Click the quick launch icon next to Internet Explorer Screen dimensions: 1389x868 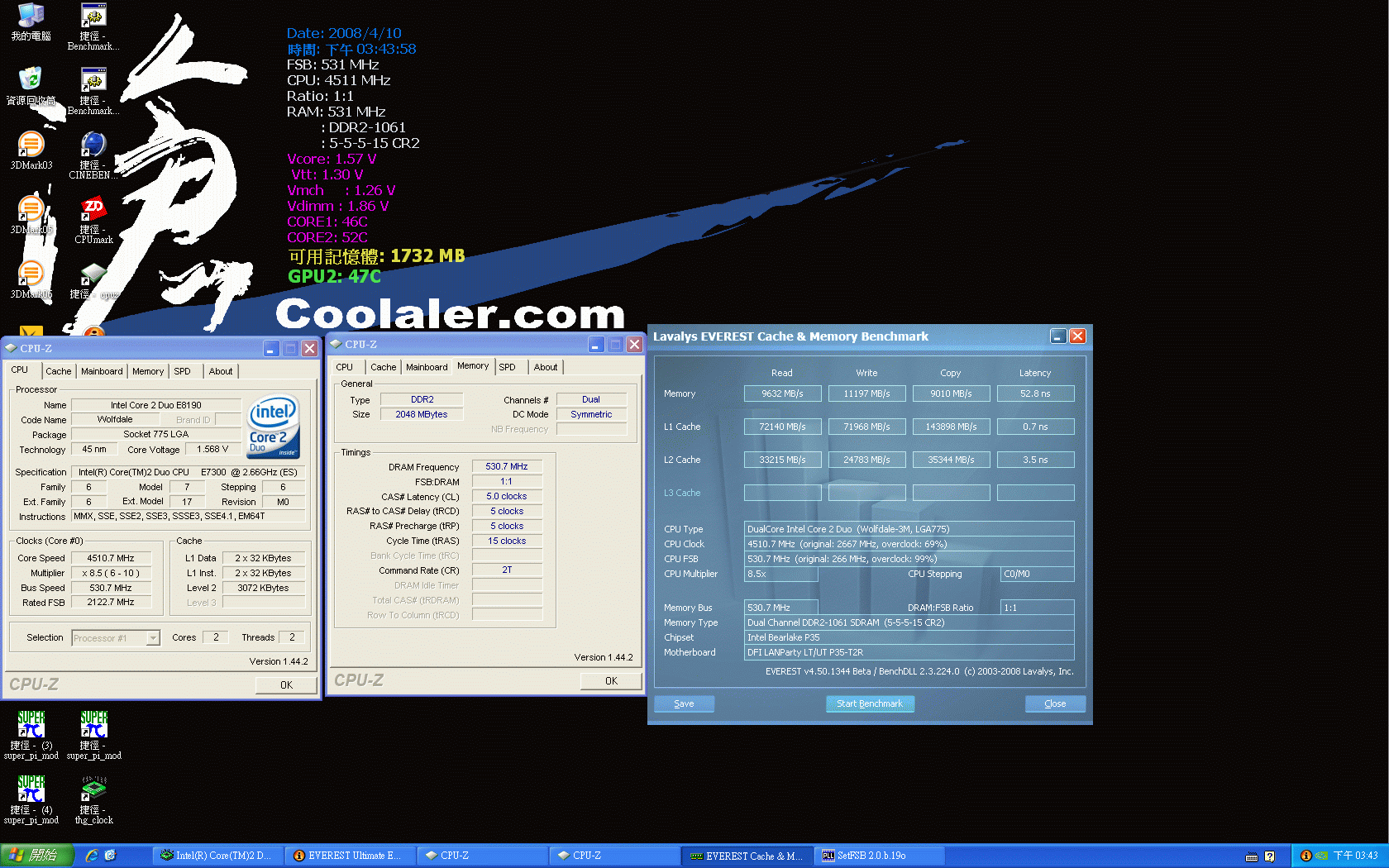coord(110,856)
